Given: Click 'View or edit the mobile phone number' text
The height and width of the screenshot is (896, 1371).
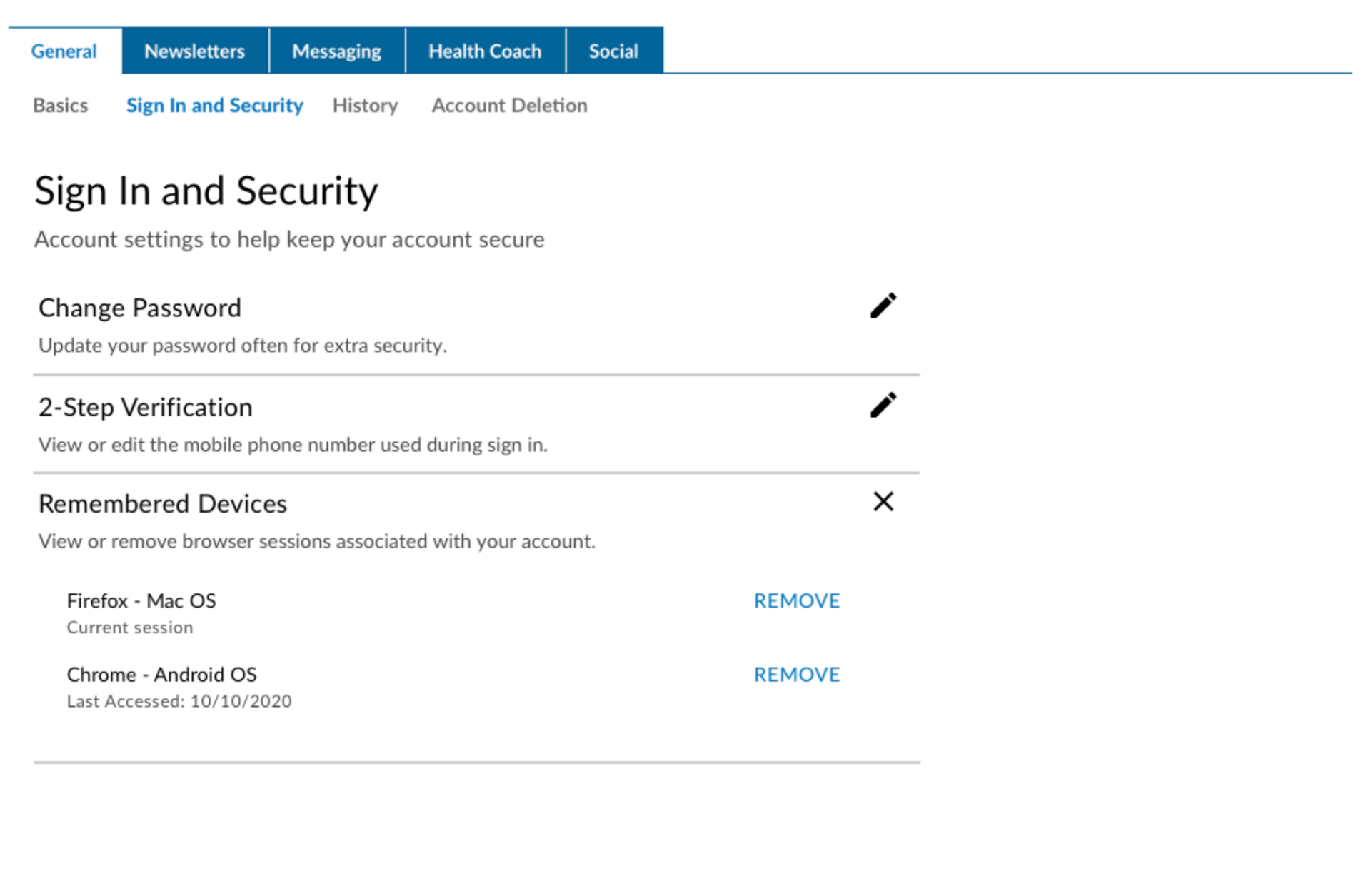Looking at the screenshot, I should (293, 445).
